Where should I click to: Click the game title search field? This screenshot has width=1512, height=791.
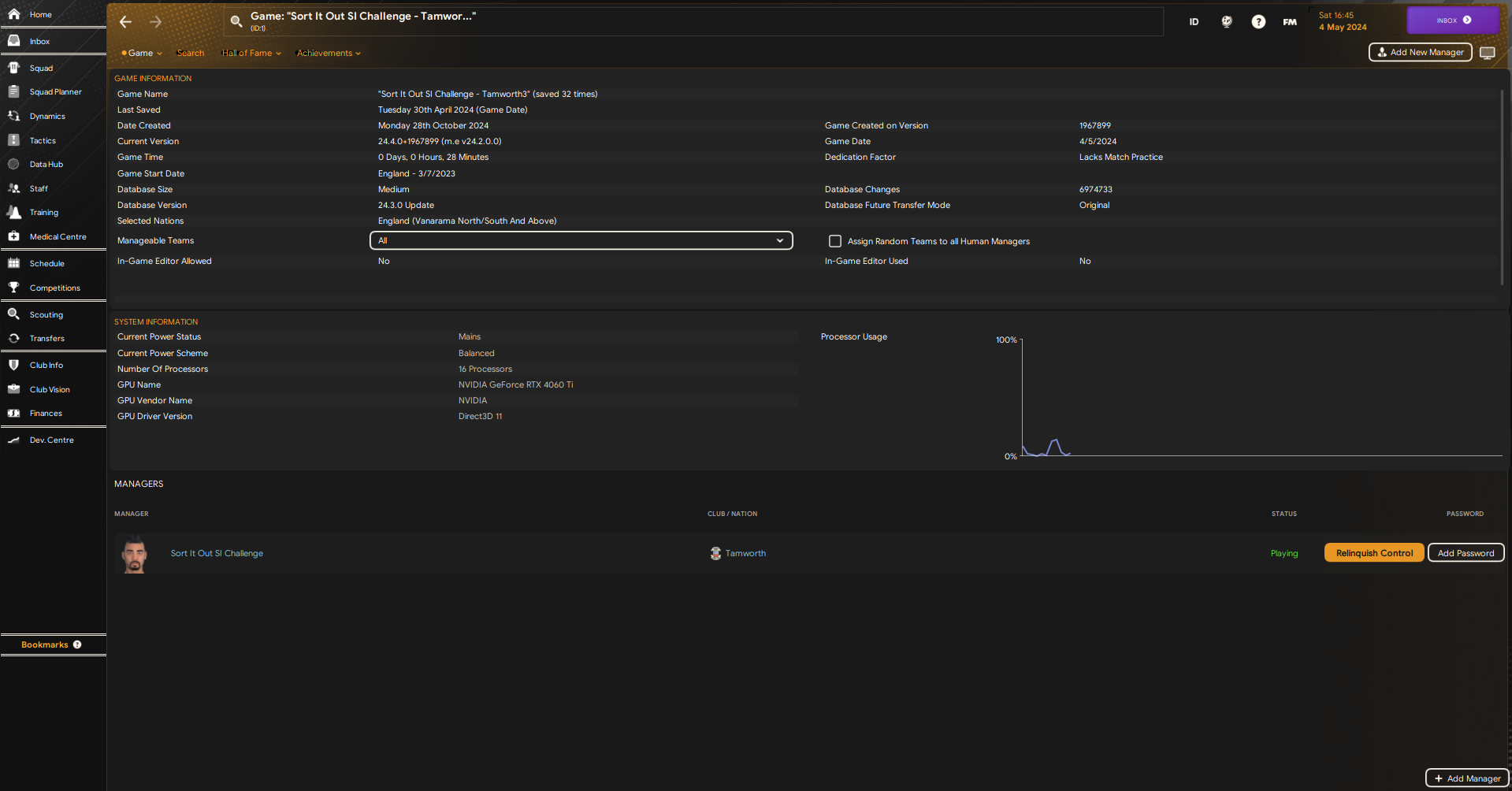[693, 21]
